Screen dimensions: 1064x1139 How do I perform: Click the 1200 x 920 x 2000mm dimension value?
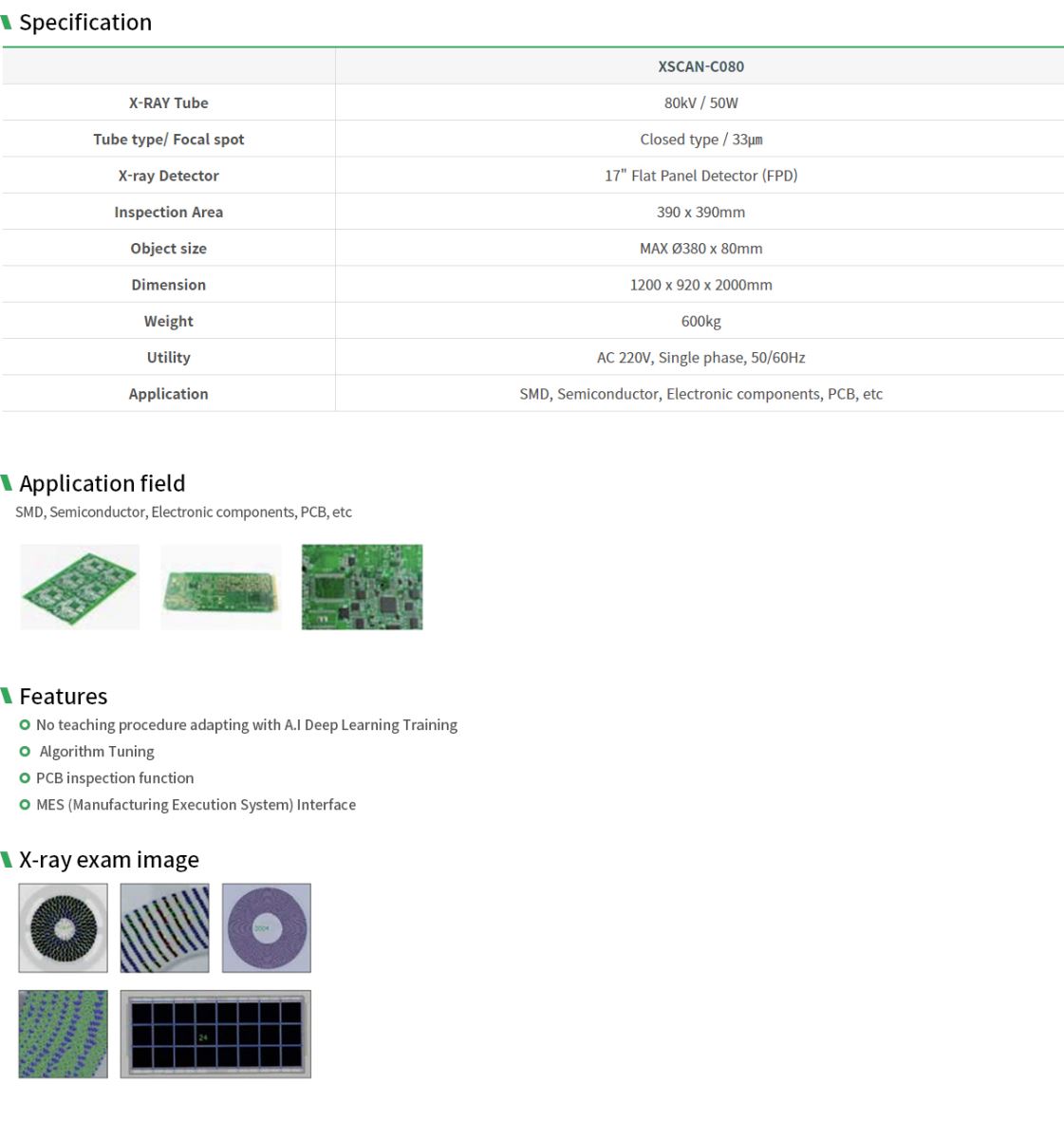point(700,285)
